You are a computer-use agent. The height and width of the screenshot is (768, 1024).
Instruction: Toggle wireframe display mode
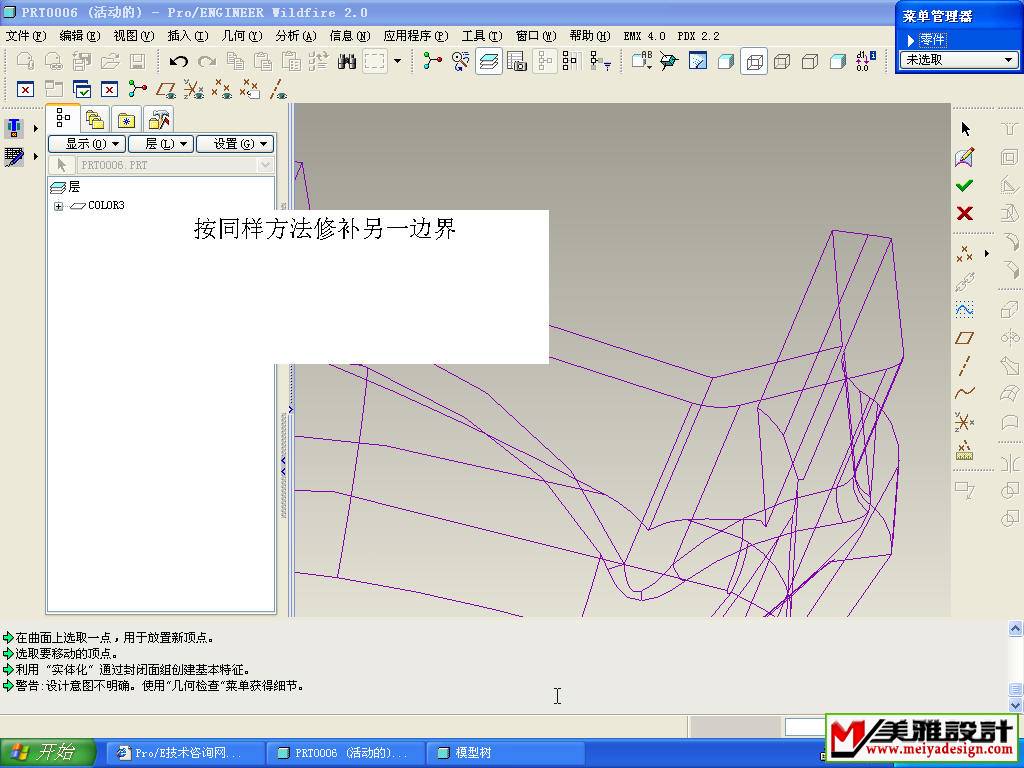[x=755, y=61]
